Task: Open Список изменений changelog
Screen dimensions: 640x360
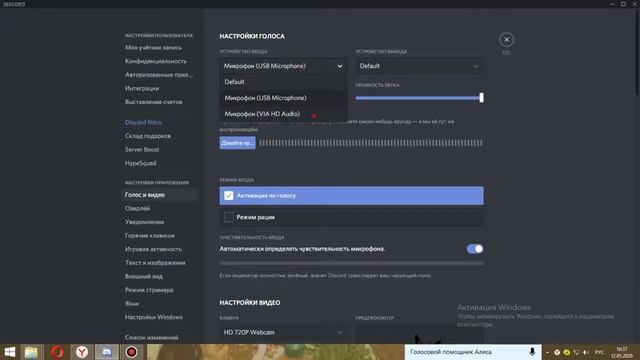Action: pos(151,338)
